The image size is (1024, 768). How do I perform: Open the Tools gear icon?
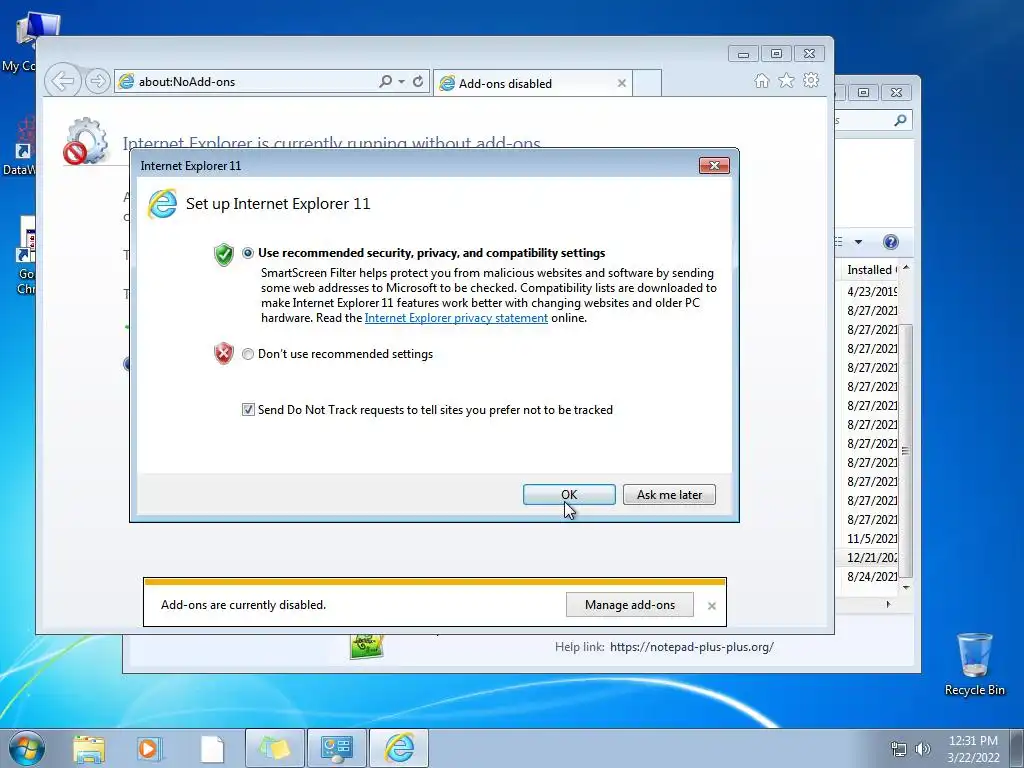811,80
